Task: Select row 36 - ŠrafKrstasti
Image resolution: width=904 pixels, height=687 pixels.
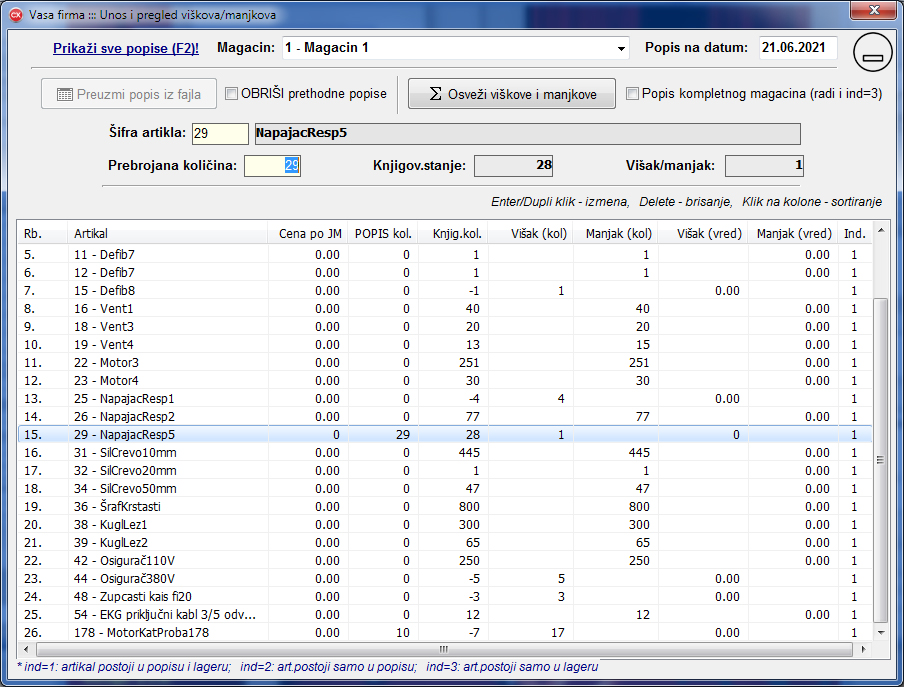Action: [445, 507]
